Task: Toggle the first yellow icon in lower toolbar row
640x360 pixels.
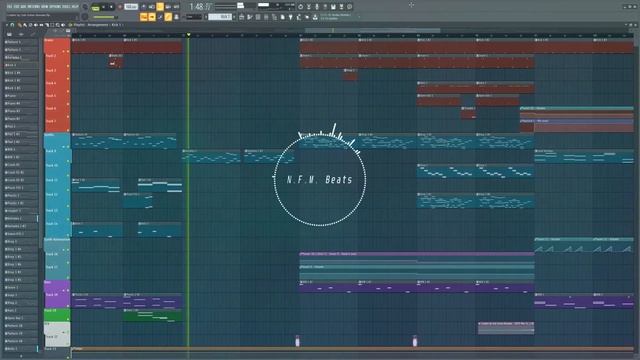Action: click(x=143, y=17)
